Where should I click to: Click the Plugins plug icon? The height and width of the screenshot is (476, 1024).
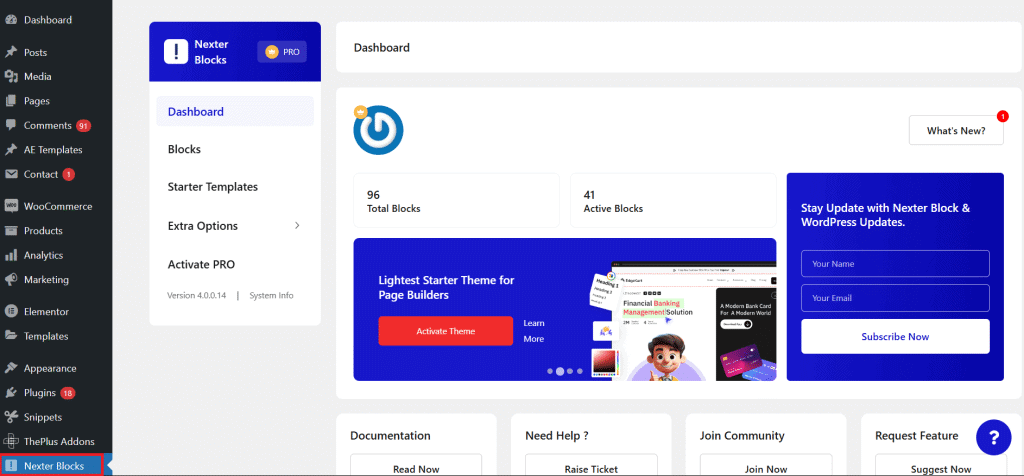[10, 393]
